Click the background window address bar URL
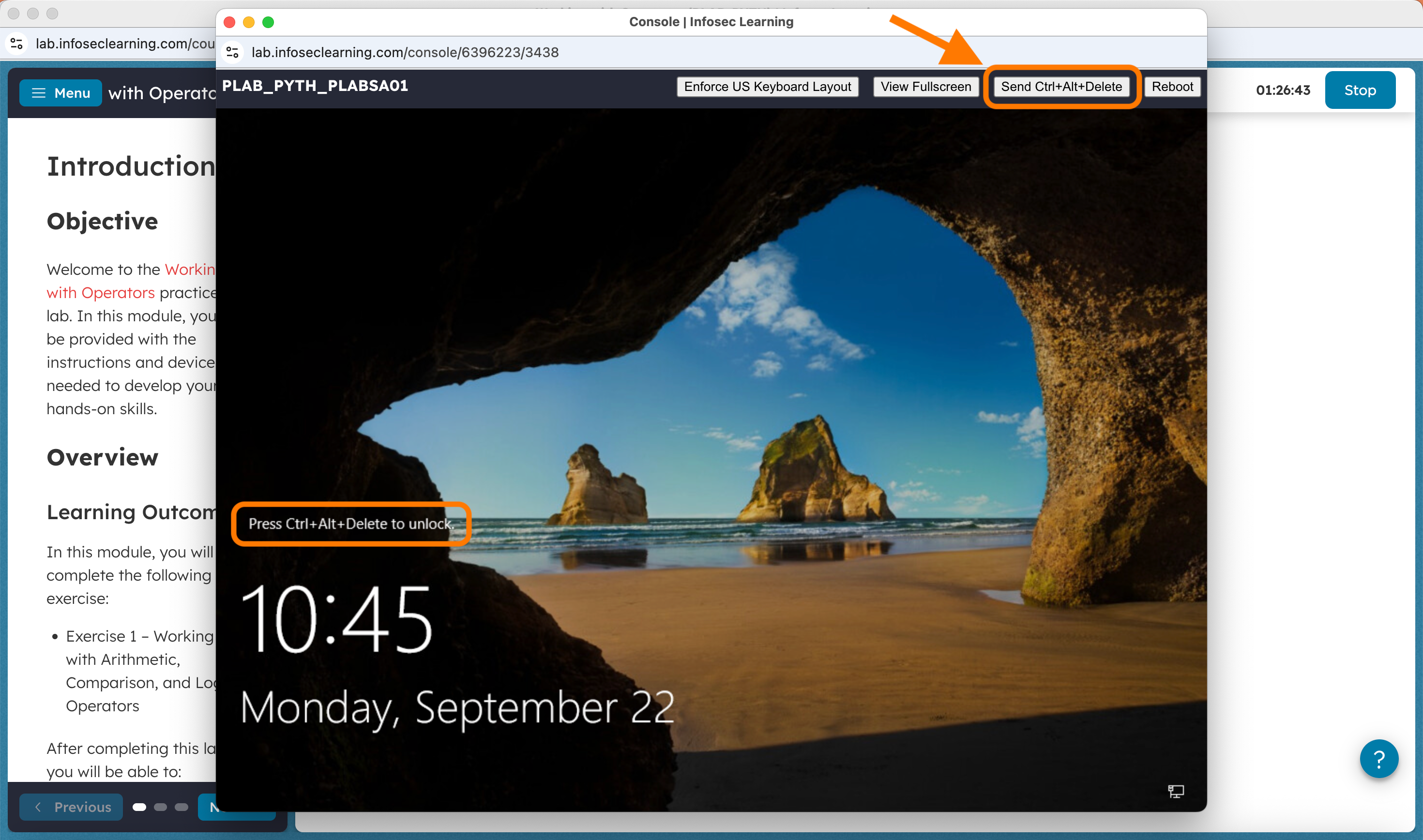This screenshot has width=1423, height=840. (x=125, y=44)
